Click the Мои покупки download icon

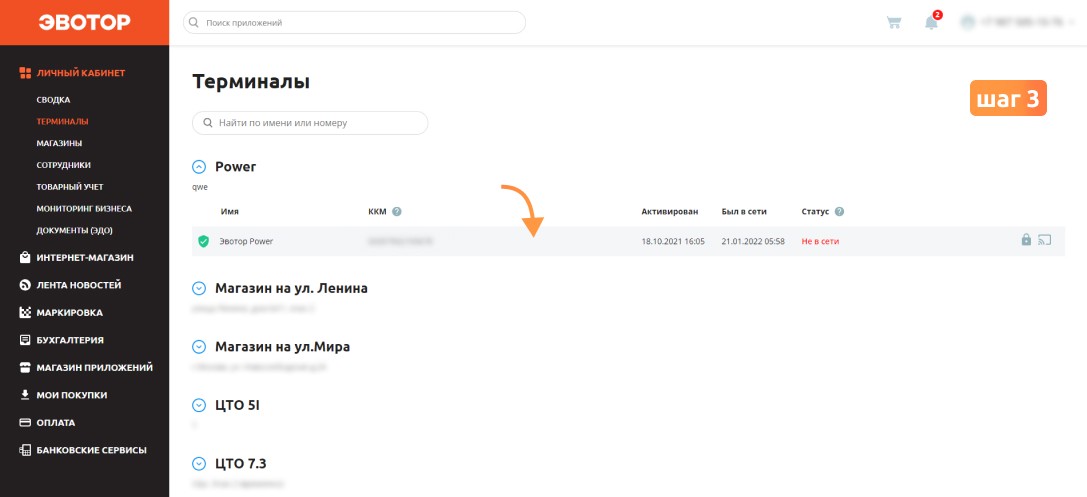tap(25, 395)
